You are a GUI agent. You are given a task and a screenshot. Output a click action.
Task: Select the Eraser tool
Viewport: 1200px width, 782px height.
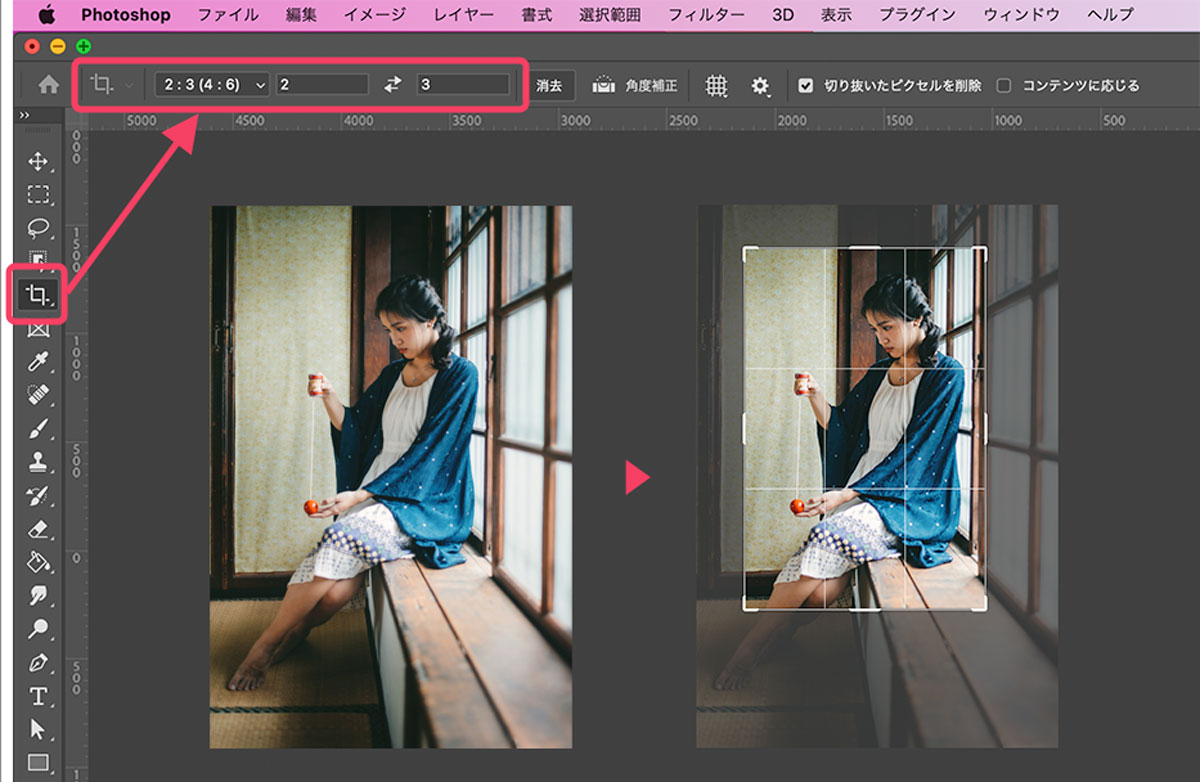point(38,528)
